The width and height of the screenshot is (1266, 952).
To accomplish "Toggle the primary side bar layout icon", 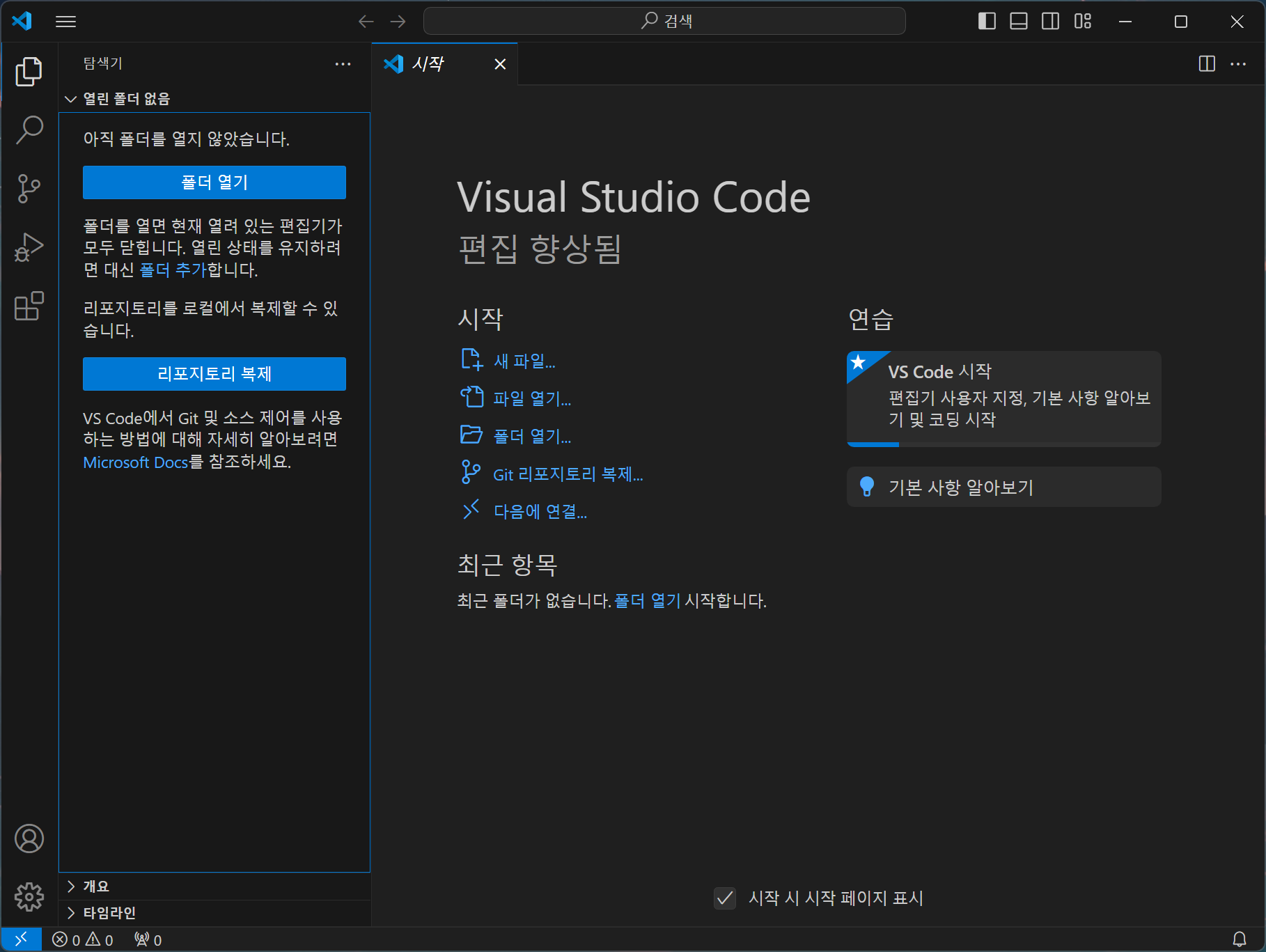I will click(987, 22).
